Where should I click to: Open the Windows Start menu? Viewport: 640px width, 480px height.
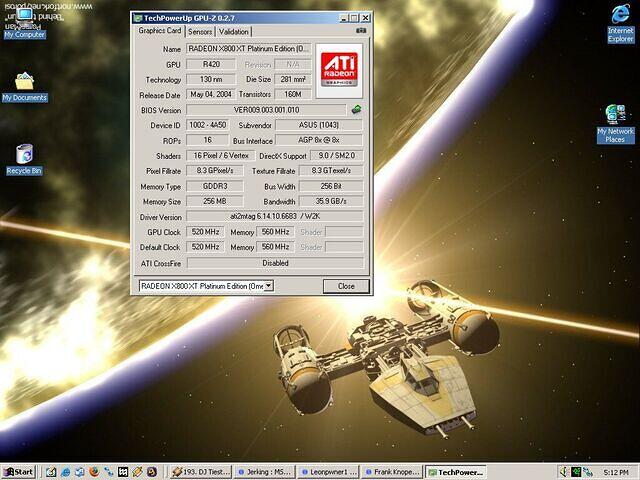tap(19, 471)
